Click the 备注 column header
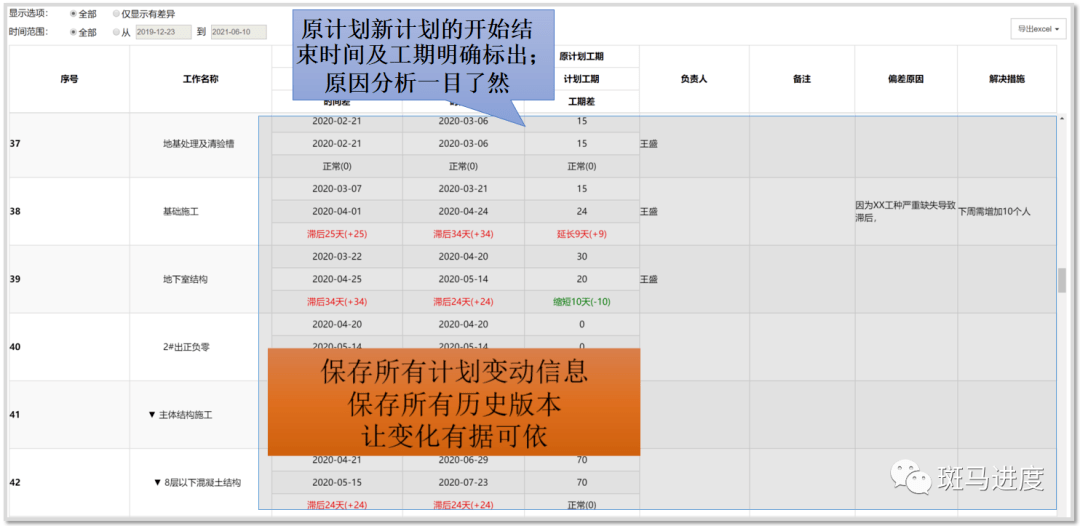This screenshot has width=1080, height=526. [x=802, y=79]
